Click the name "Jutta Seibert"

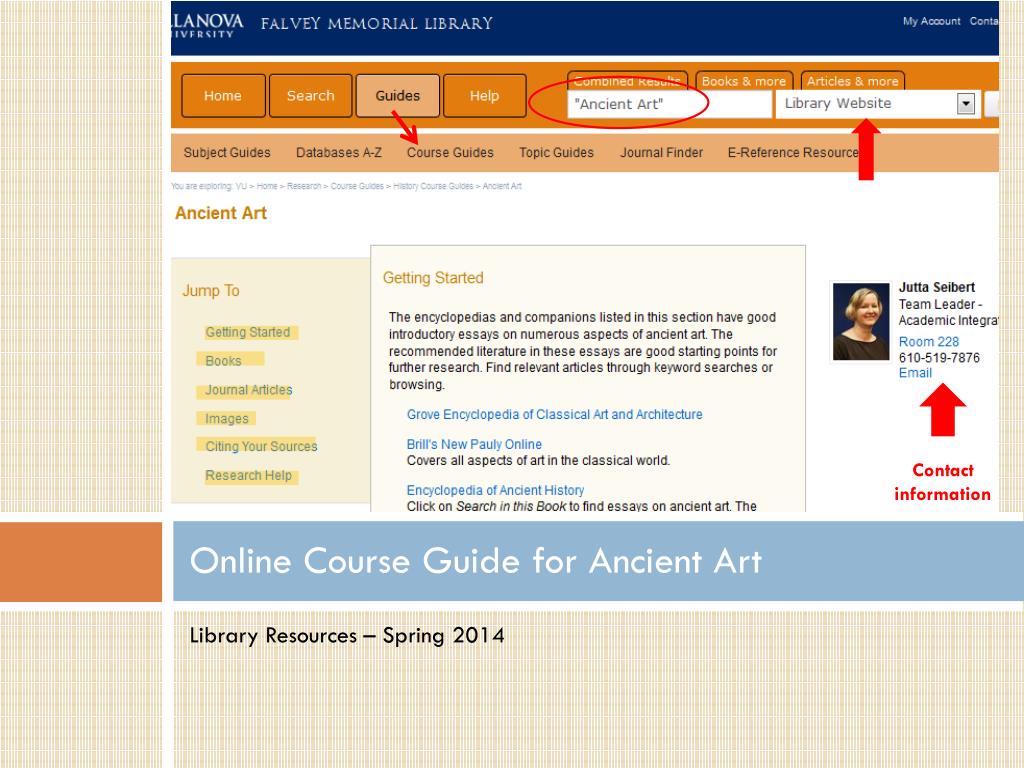(x=936, y=287)
